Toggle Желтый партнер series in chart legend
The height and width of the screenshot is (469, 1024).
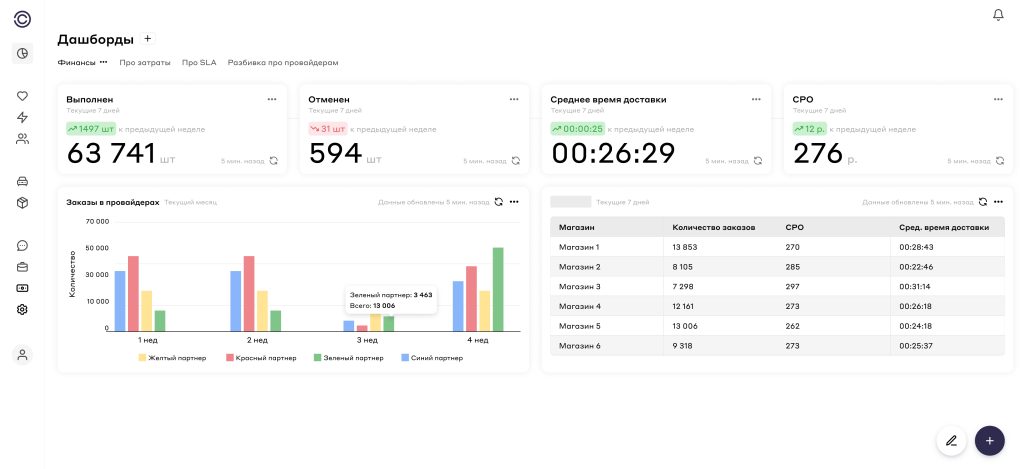pos(172,357)
